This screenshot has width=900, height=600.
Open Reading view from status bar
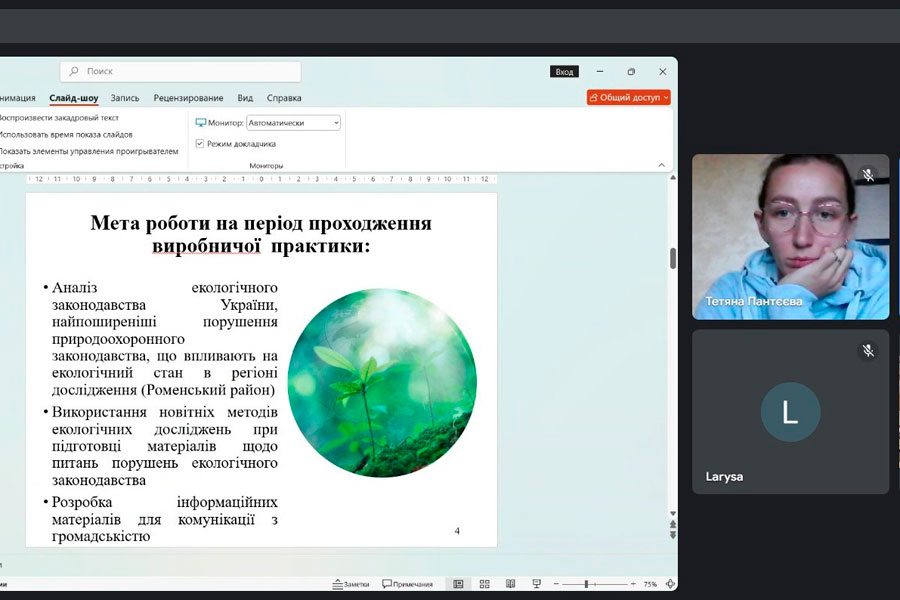pos(510,584)
